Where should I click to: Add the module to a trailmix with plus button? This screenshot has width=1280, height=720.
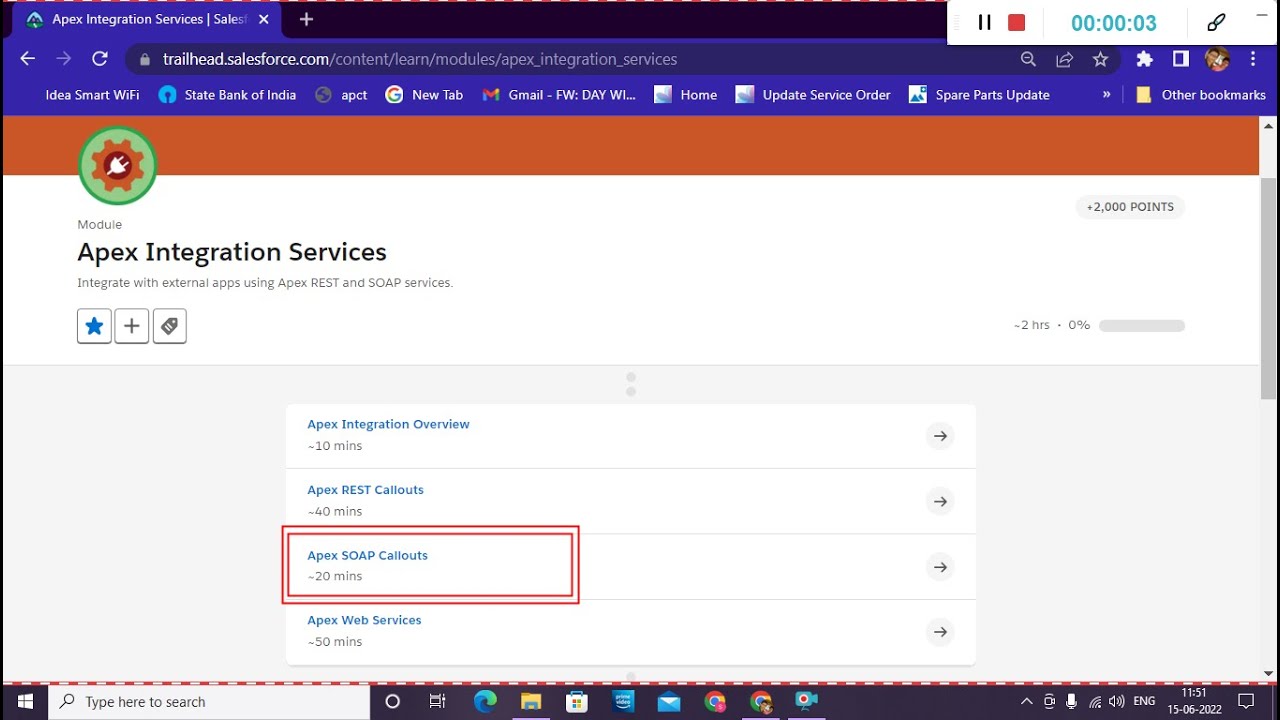point(132,326)
